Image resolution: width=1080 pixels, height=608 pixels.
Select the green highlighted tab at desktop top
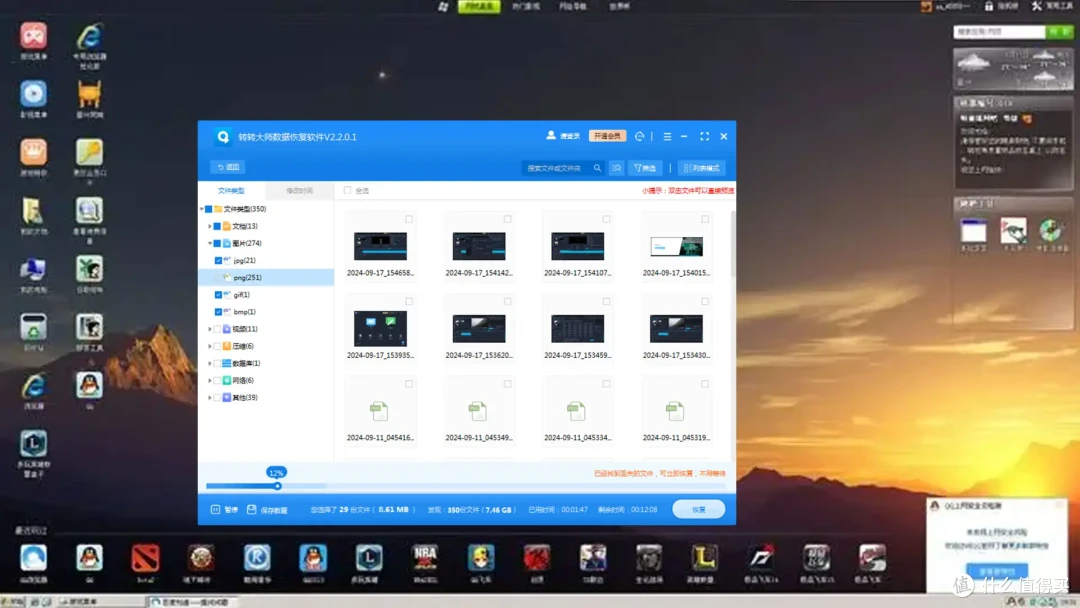[479, 6]
